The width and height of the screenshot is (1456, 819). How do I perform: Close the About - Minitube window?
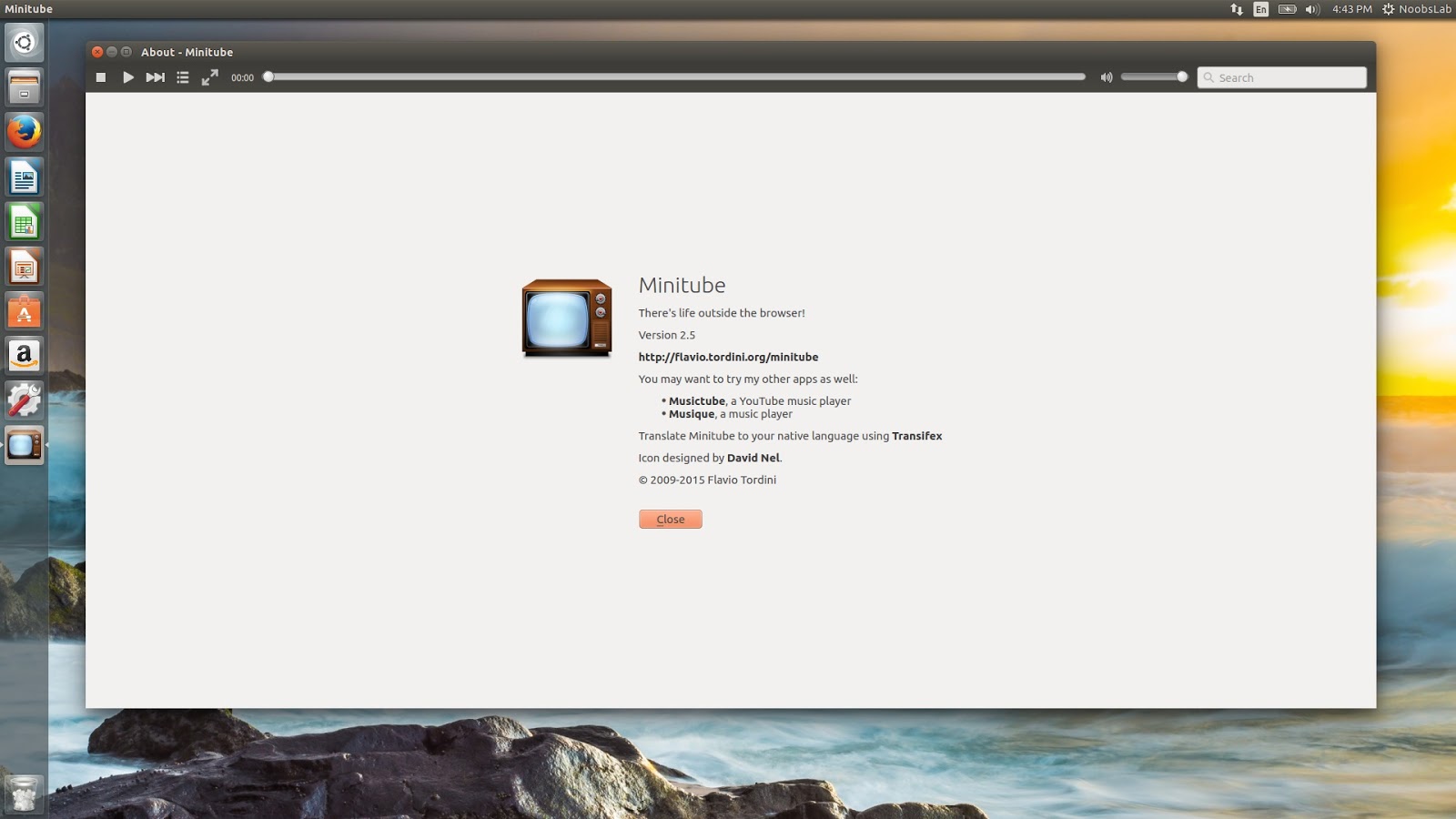tap(97, 52)
